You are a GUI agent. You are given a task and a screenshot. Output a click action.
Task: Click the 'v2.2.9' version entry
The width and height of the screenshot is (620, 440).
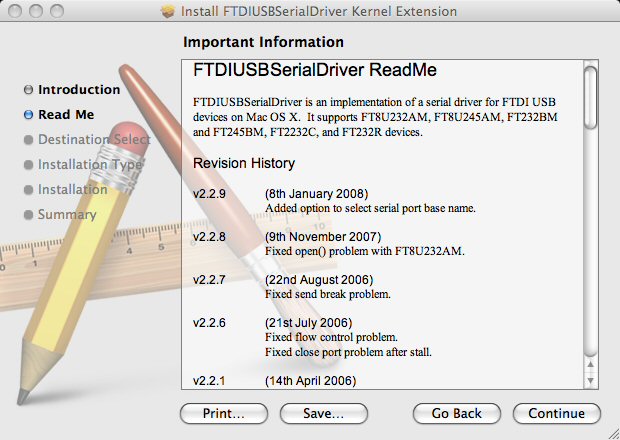click(209, 194)
